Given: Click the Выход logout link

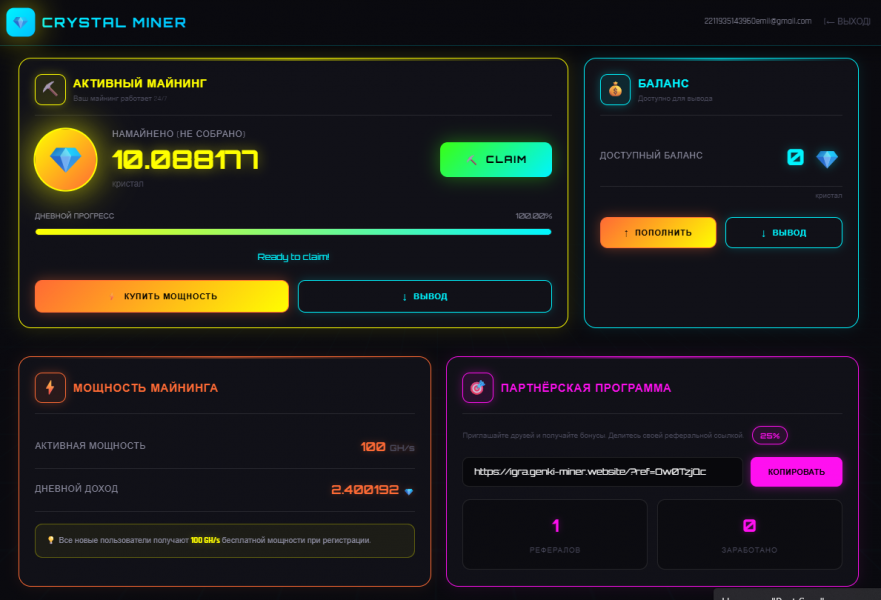Looking at the screenshot, I should 846,21.
